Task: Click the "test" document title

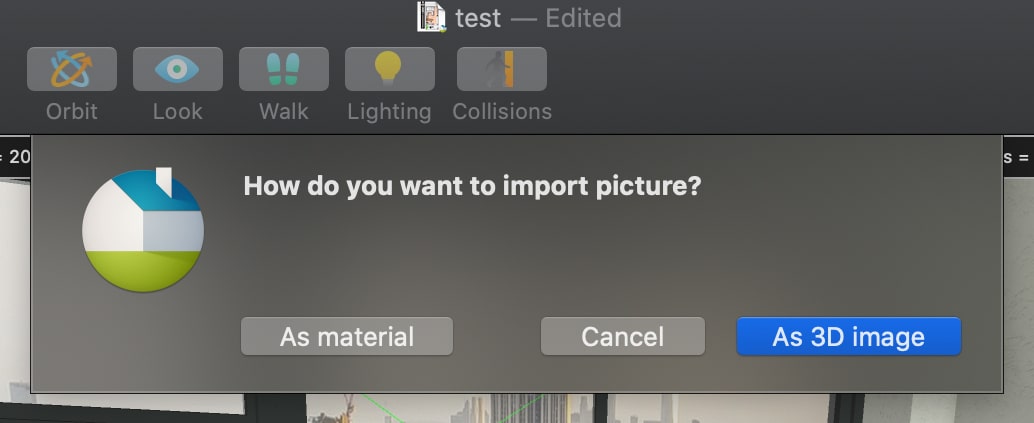Action: 478,18
